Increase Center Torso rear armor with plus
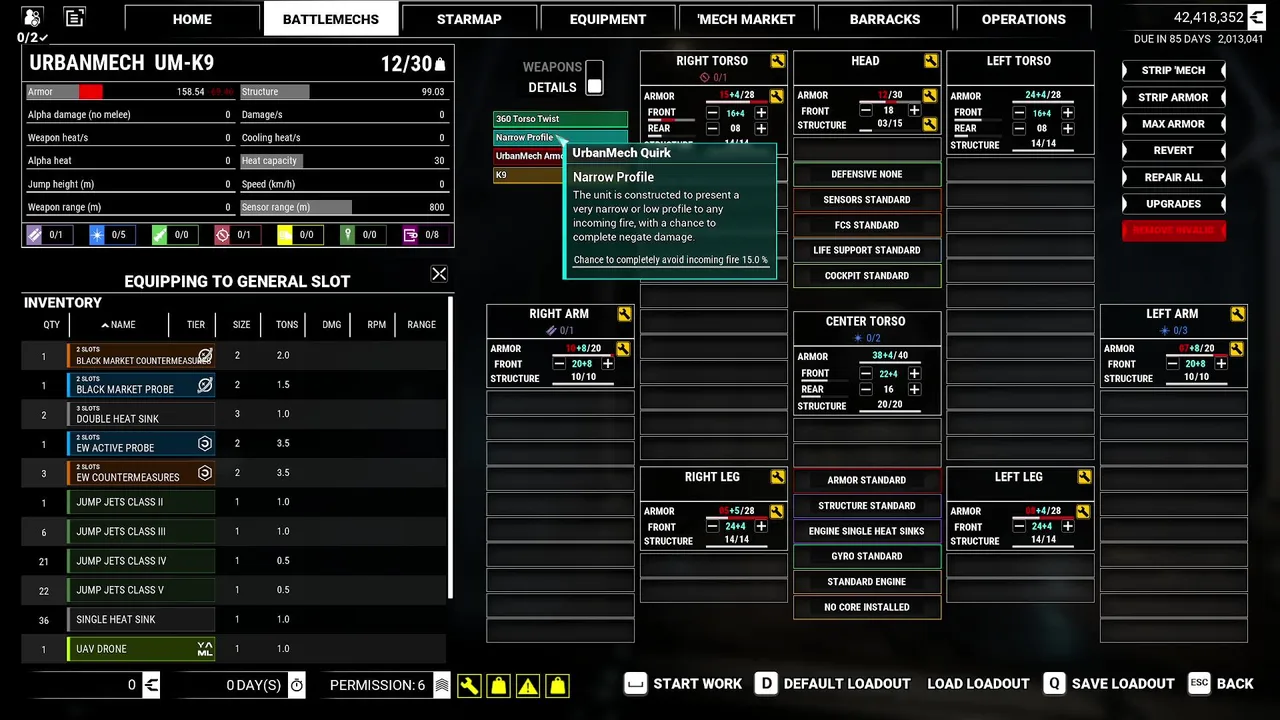Screen dimensions: 1280x720 click(914, 390)
